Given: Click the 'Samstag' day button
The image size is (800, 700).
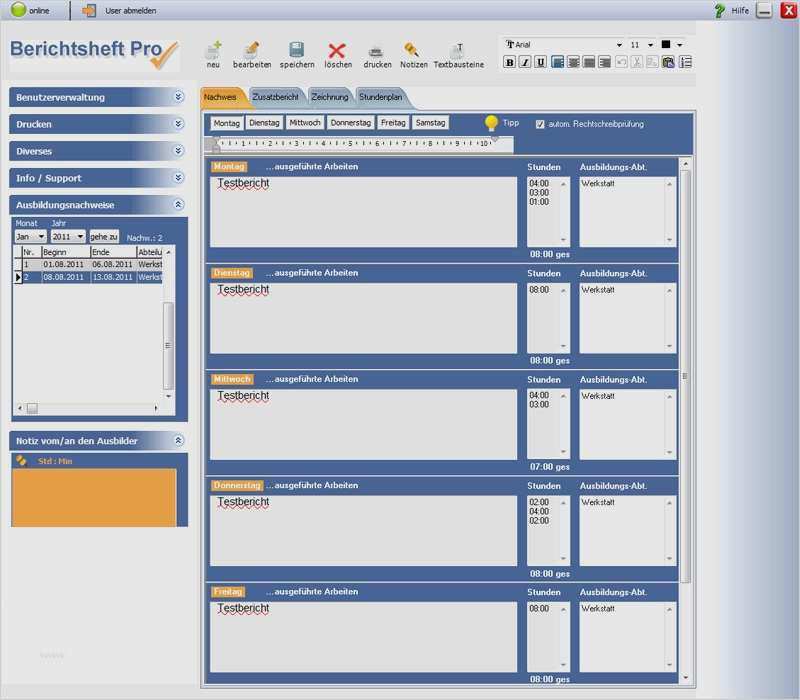Looking at the screenshot, I should (430, 123).
